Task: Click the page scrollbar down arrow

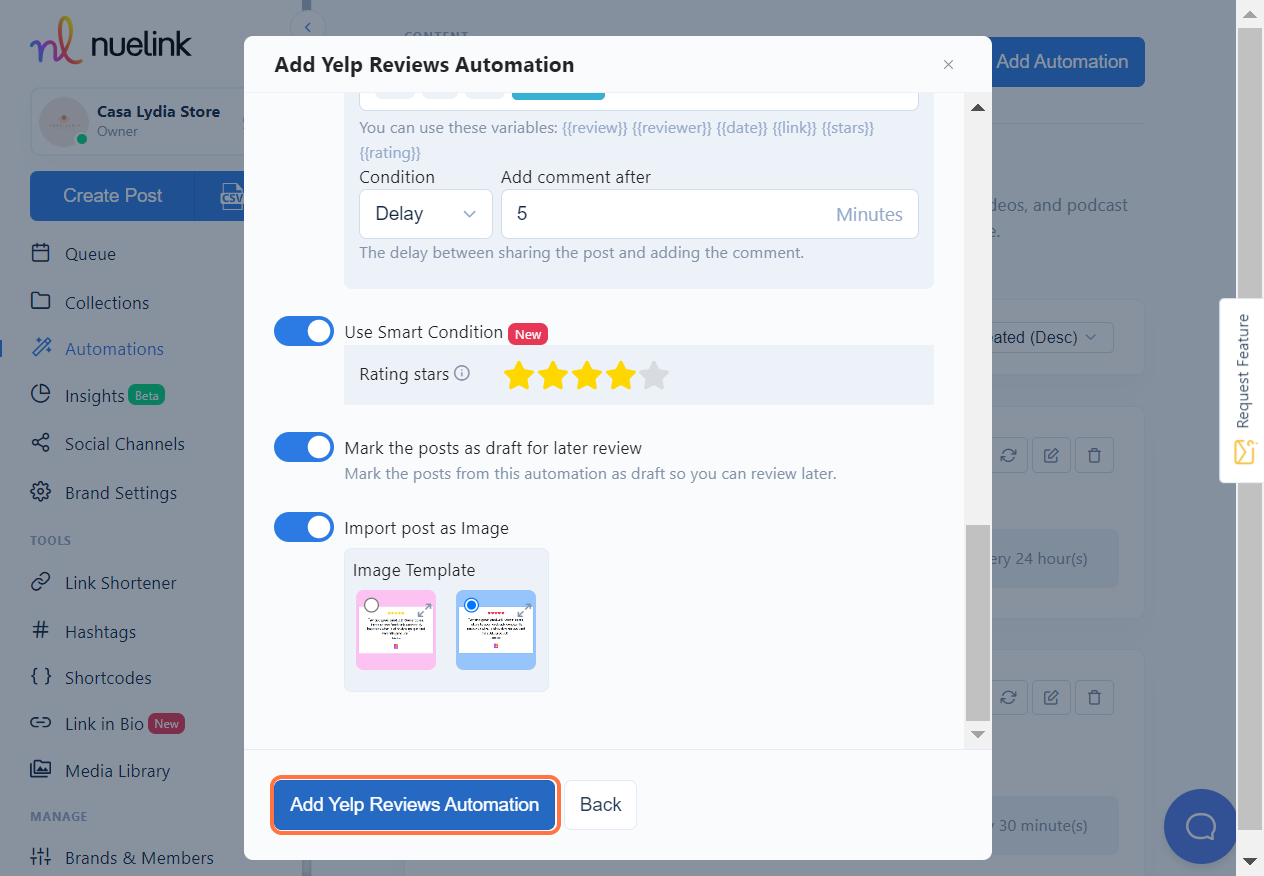Action: (1249, 860)
